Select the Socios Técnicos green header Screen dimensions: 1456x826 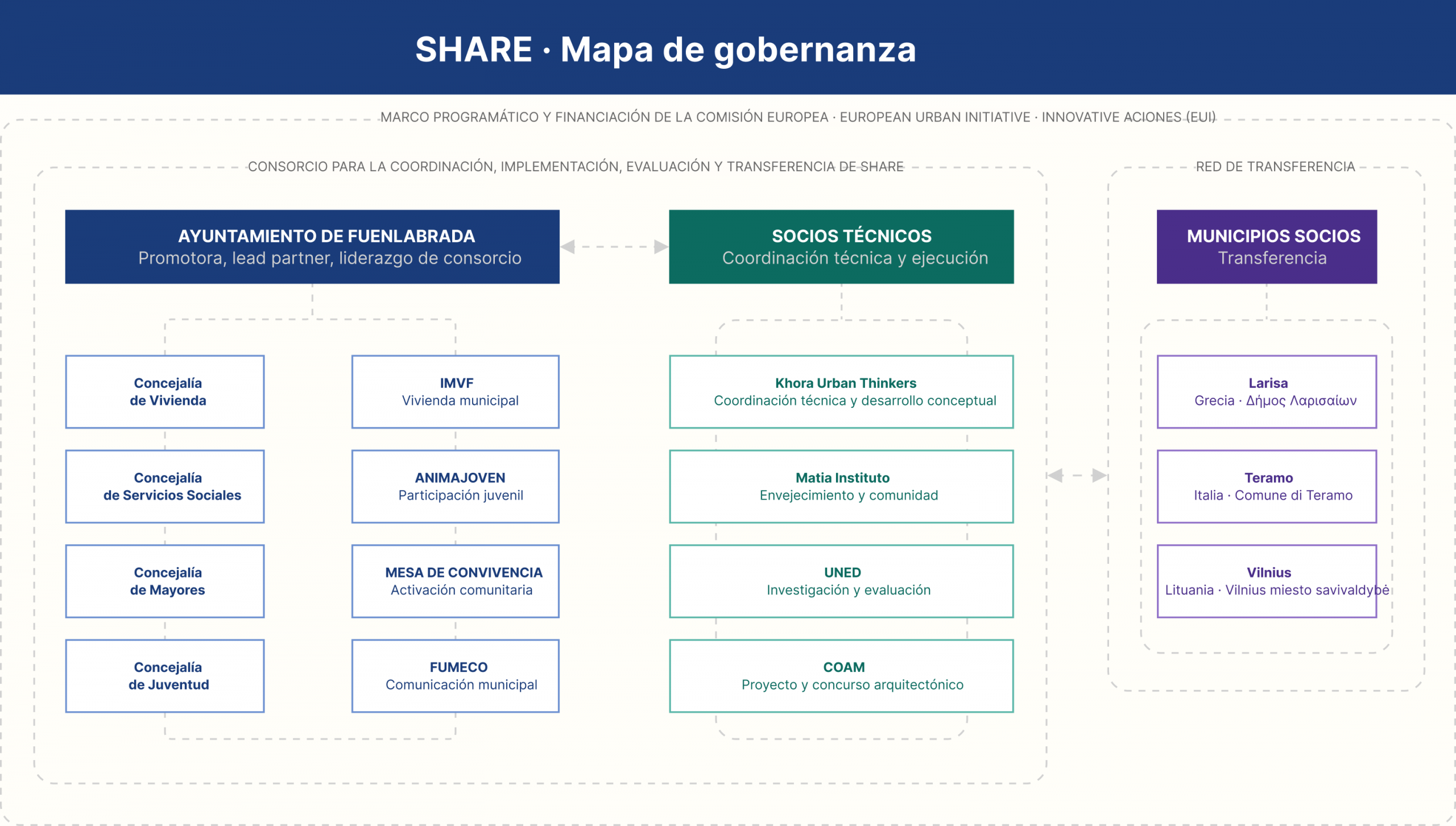tap(841, 246)
